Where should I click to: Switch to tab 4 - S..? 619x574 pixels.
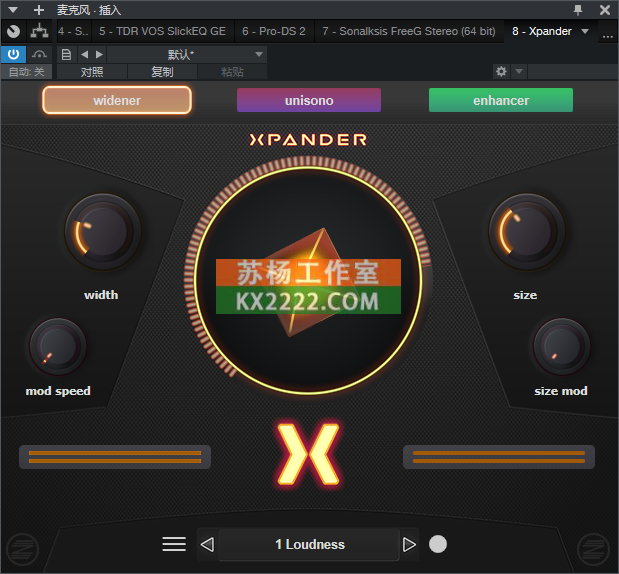(x=73, y=31)
